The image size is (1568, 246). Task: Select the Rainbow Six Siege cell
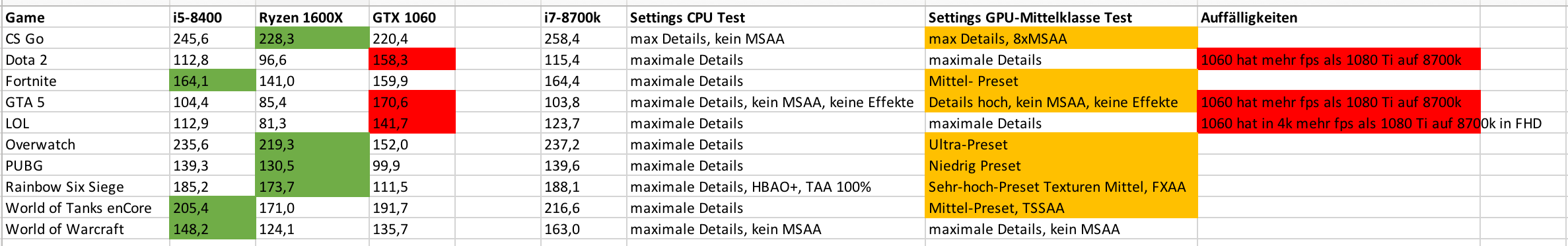pos(86,186)
